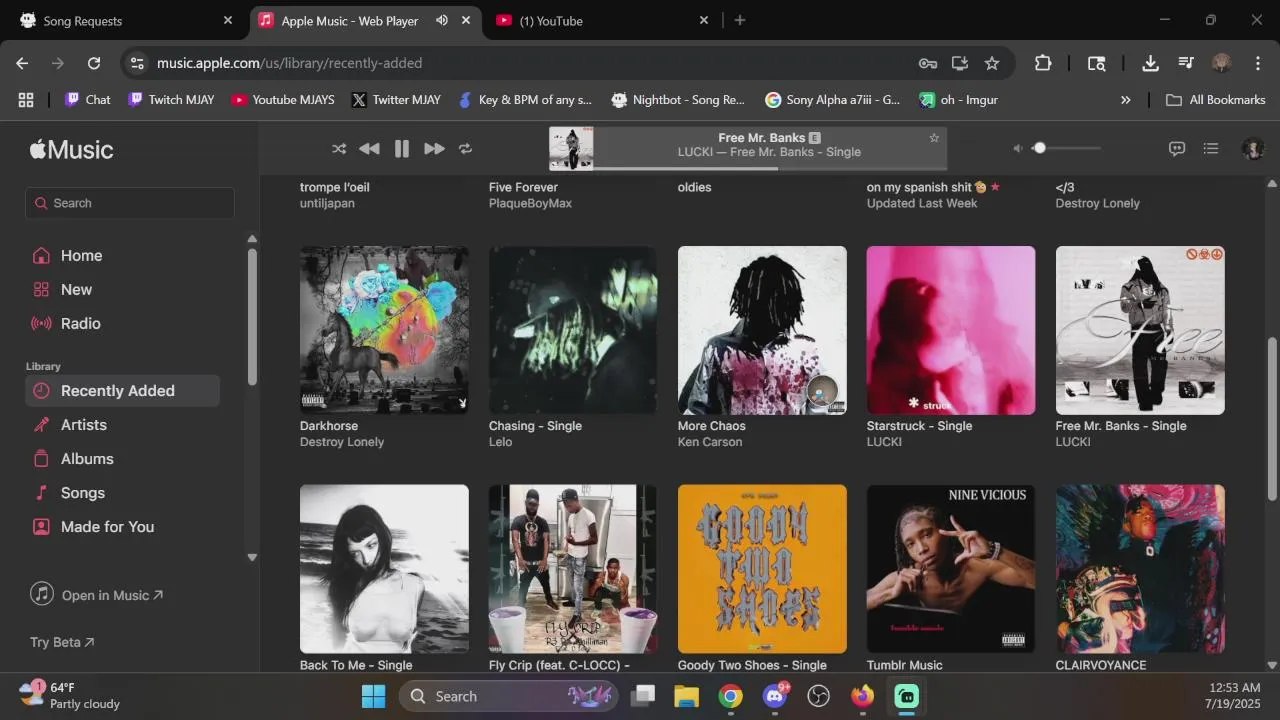The width and height of the screenshot is (1280, 720).
Task: Open the browser extensions puzzle icon
Action: [1043, 63]
